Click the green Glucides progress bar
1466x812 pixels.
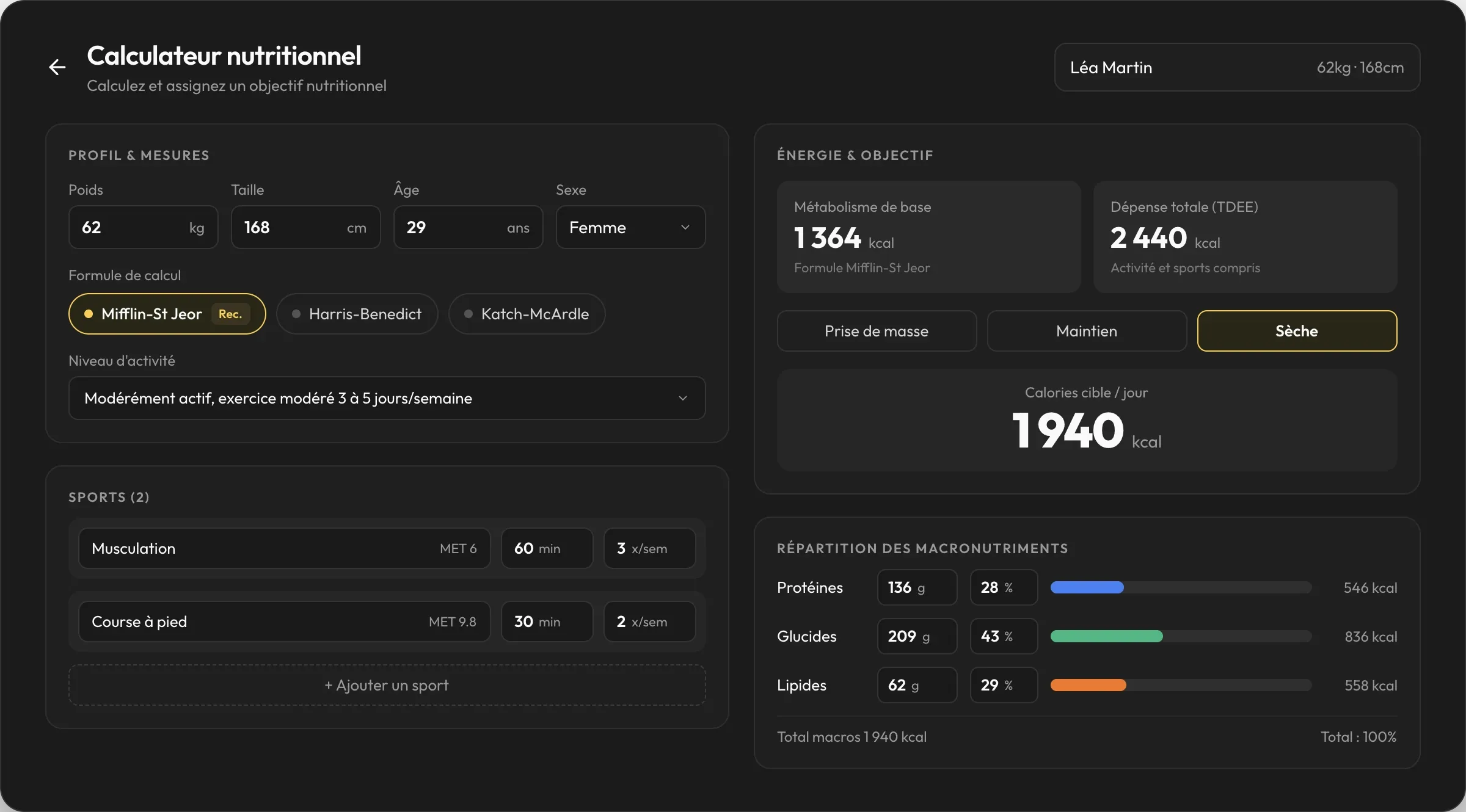[1106, 636]
